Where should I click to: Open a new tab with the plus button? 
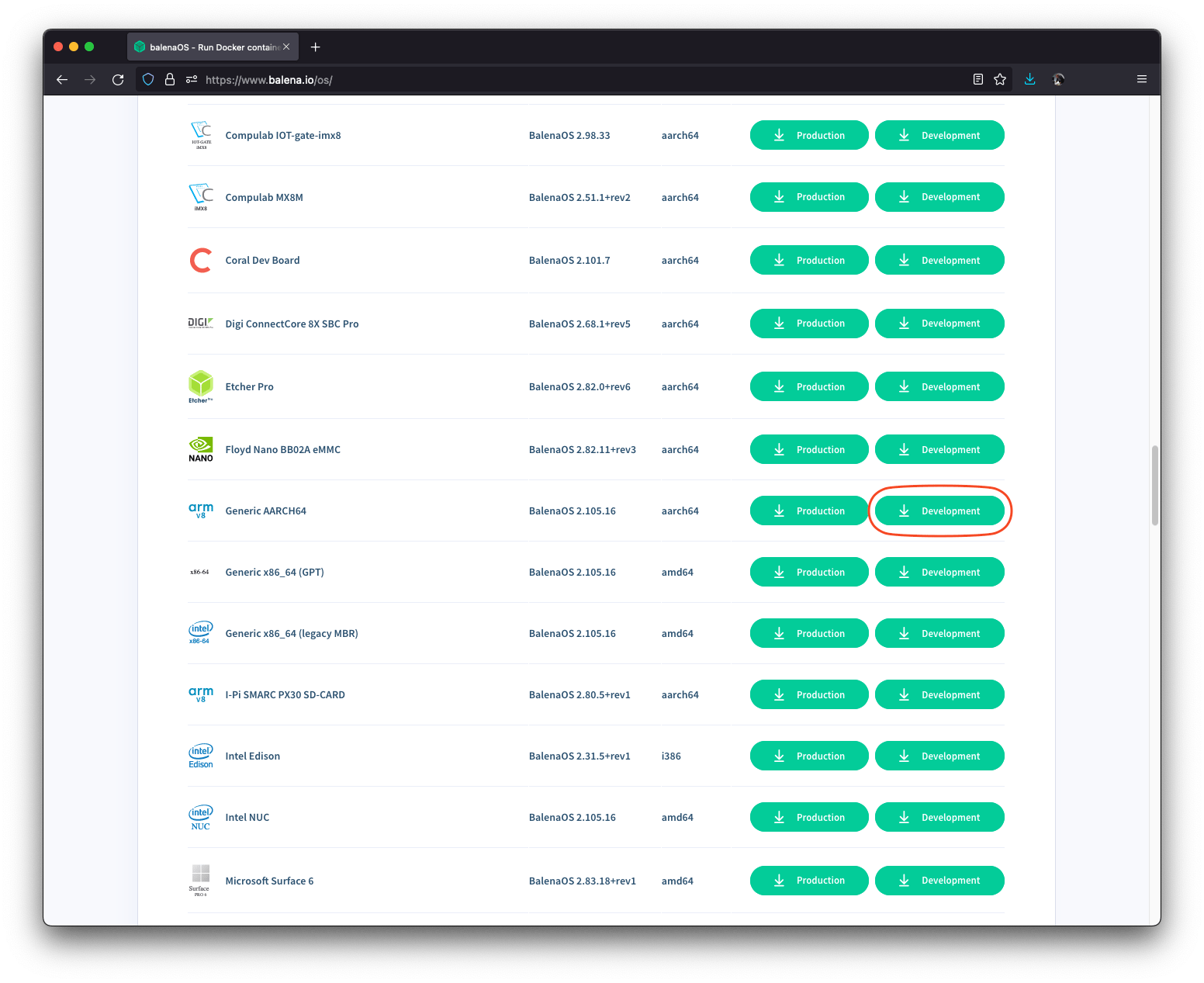pyautogui.click(x=315, y=47)
